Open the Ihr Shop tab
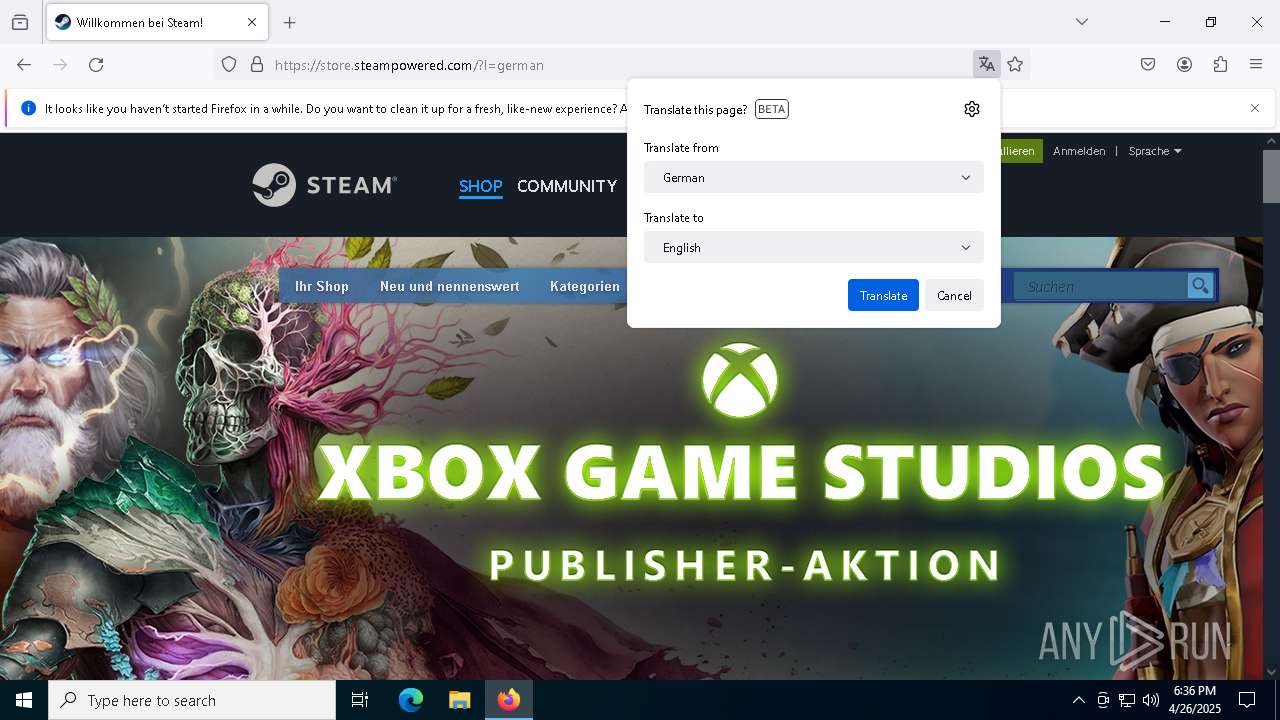1280x720 pixels. [x=322, y=286]
